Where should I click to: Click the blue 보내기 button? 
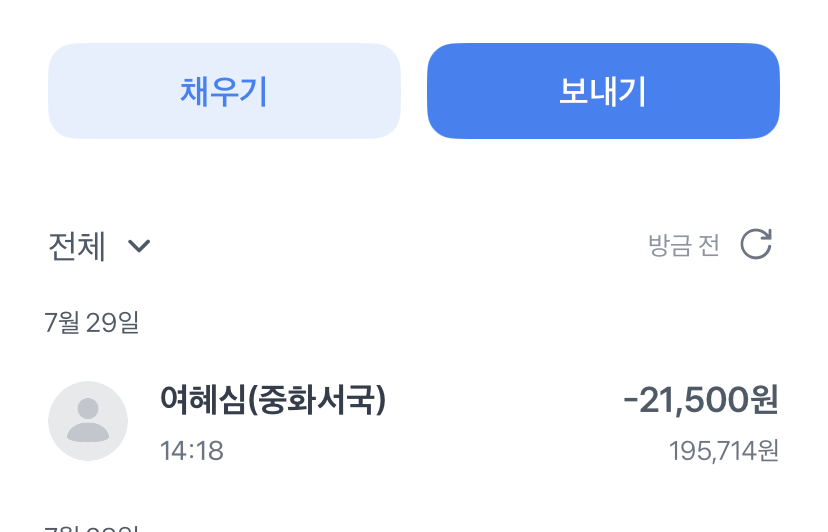pyautogui.click(x=603, y=91)
